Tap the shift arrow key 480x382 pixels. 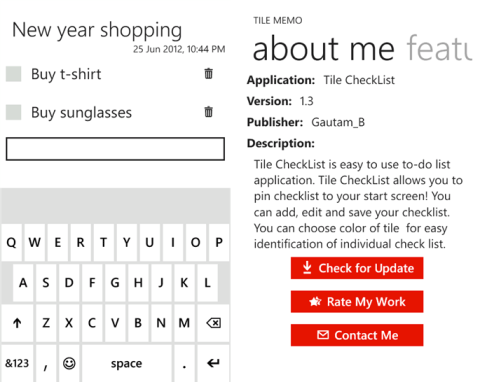17,323
